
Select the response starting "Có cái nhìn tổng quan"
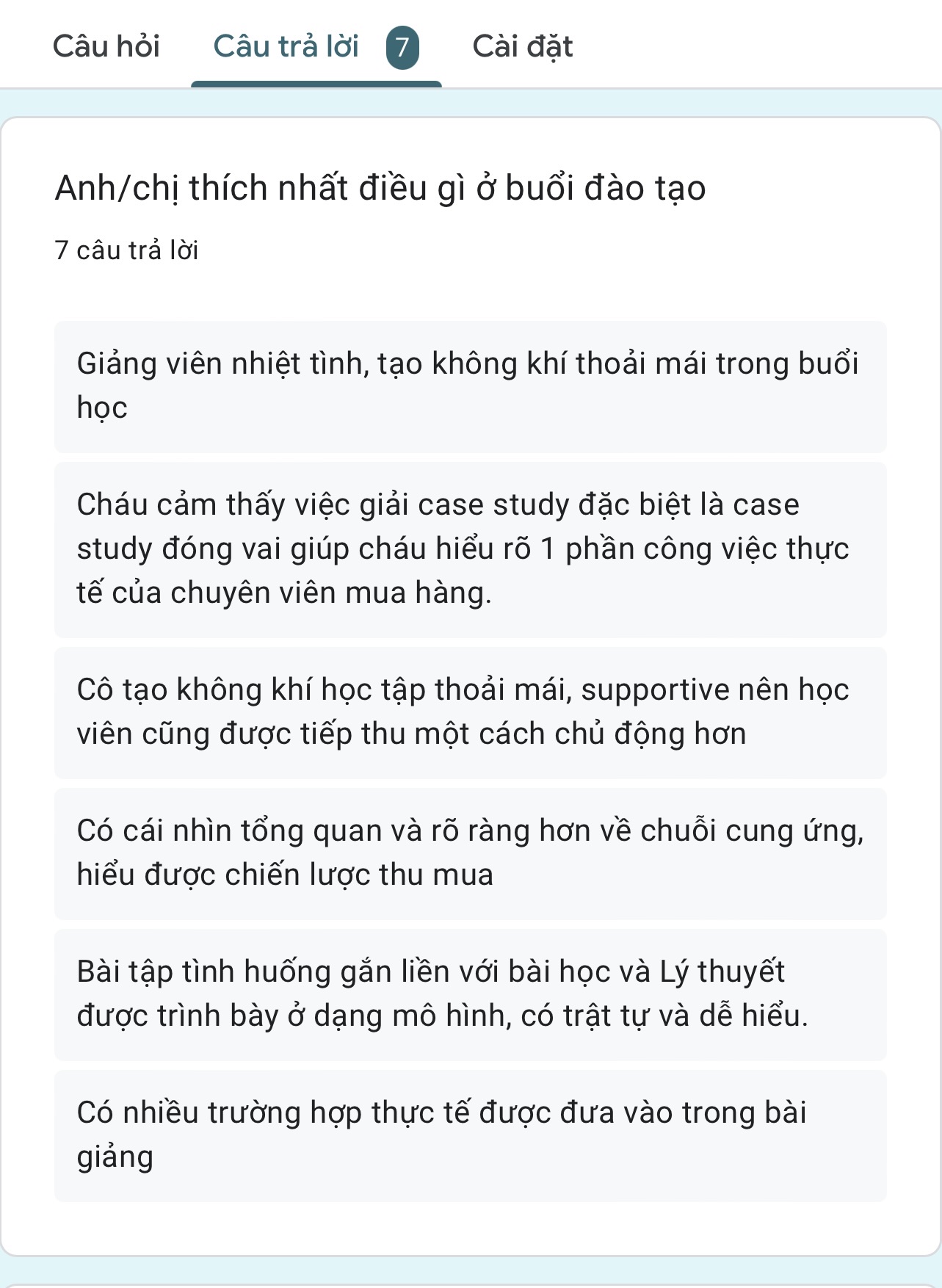coord(470,853)
